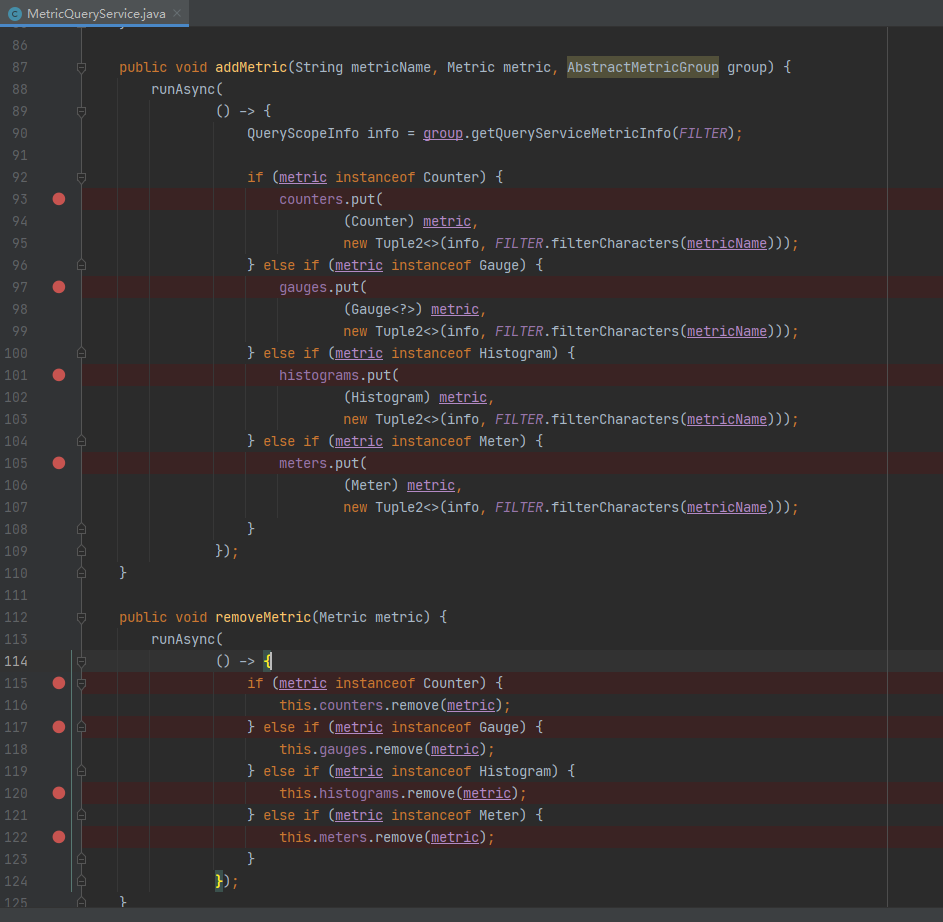
Task: Remove the breakpoint at counters.put line 93
Action: (59, 199)
